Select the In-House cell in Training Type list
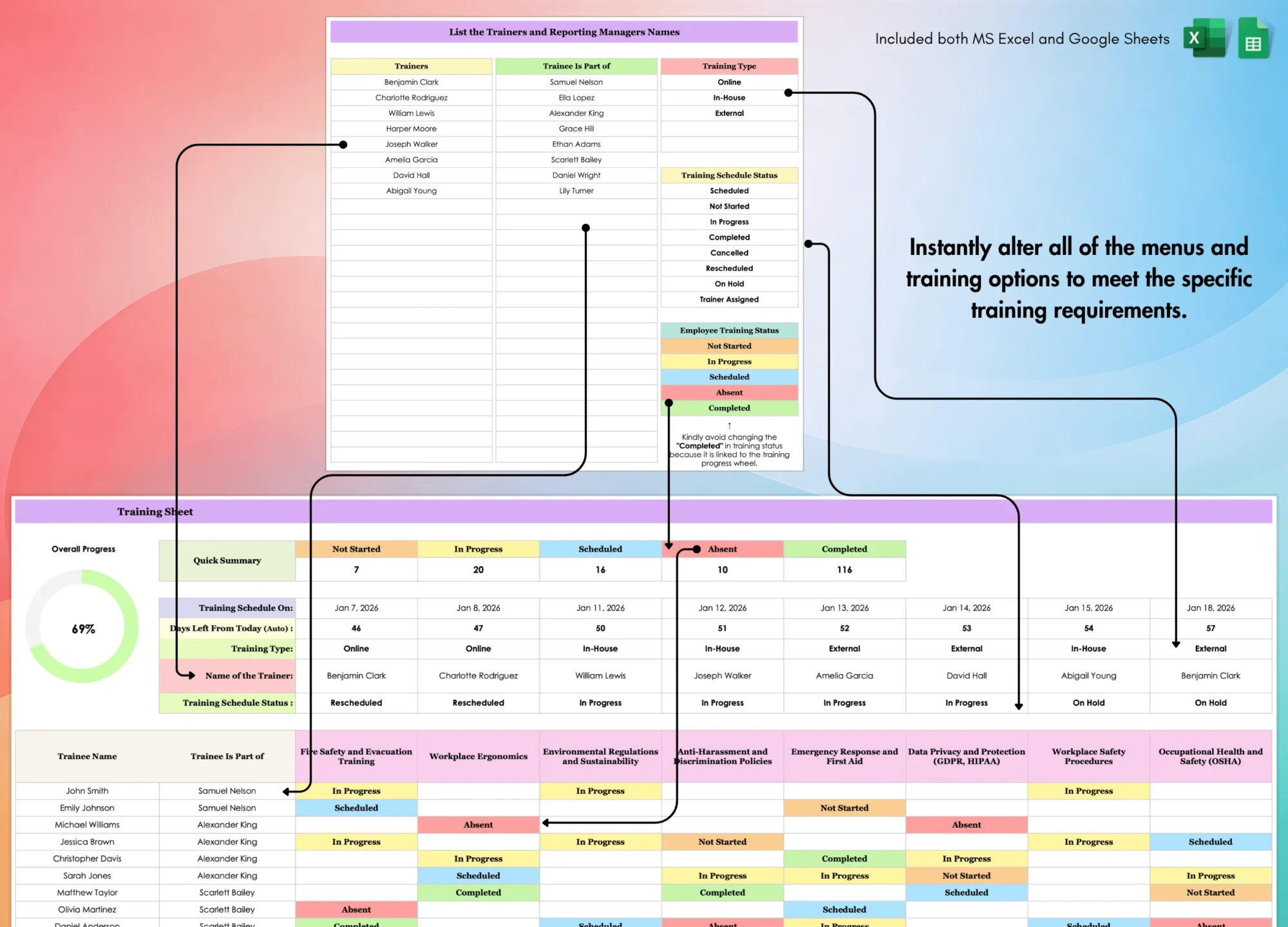Viewport: 1288px width, 927px height. (729, 97)
